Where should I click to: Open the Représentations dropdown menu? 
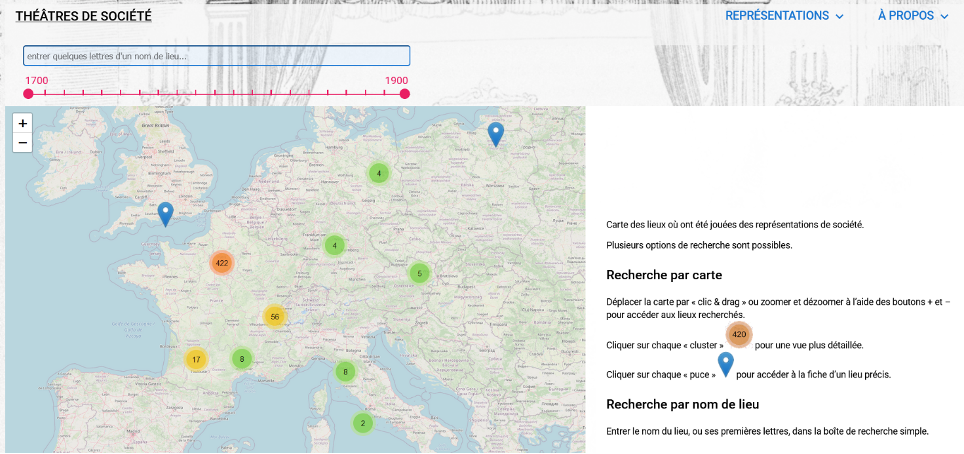(784, 16)
